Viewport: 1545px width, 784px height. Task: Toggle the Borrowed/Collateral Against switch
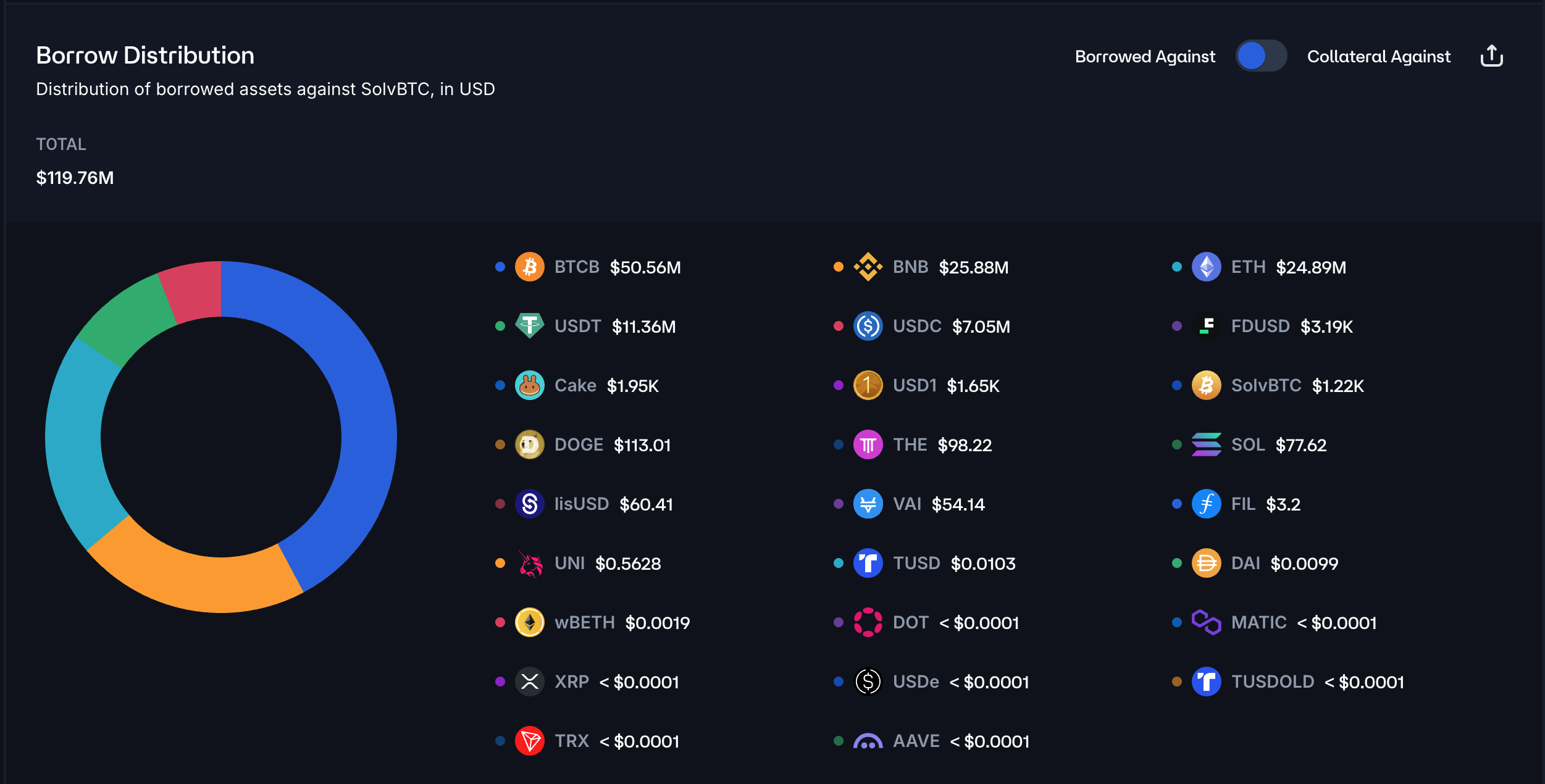click(1261, 56)
